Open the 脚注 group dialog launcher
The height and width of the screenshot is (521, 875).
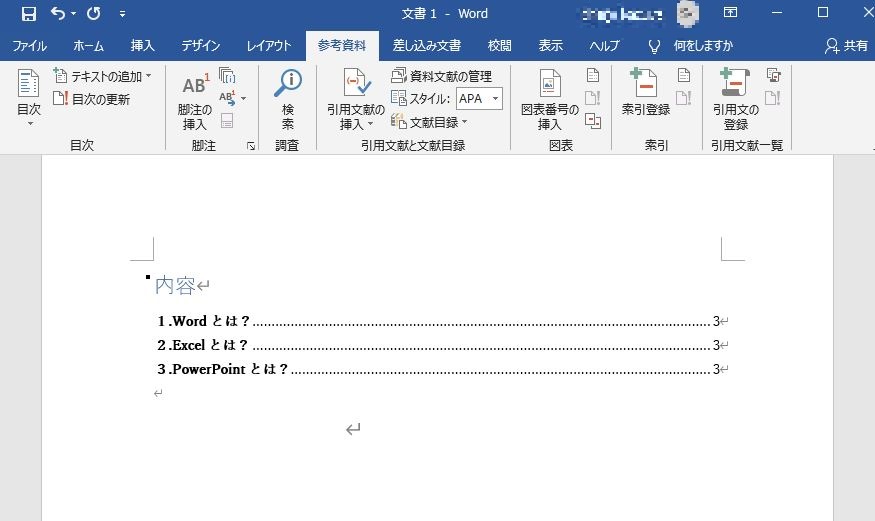(251, 146)
